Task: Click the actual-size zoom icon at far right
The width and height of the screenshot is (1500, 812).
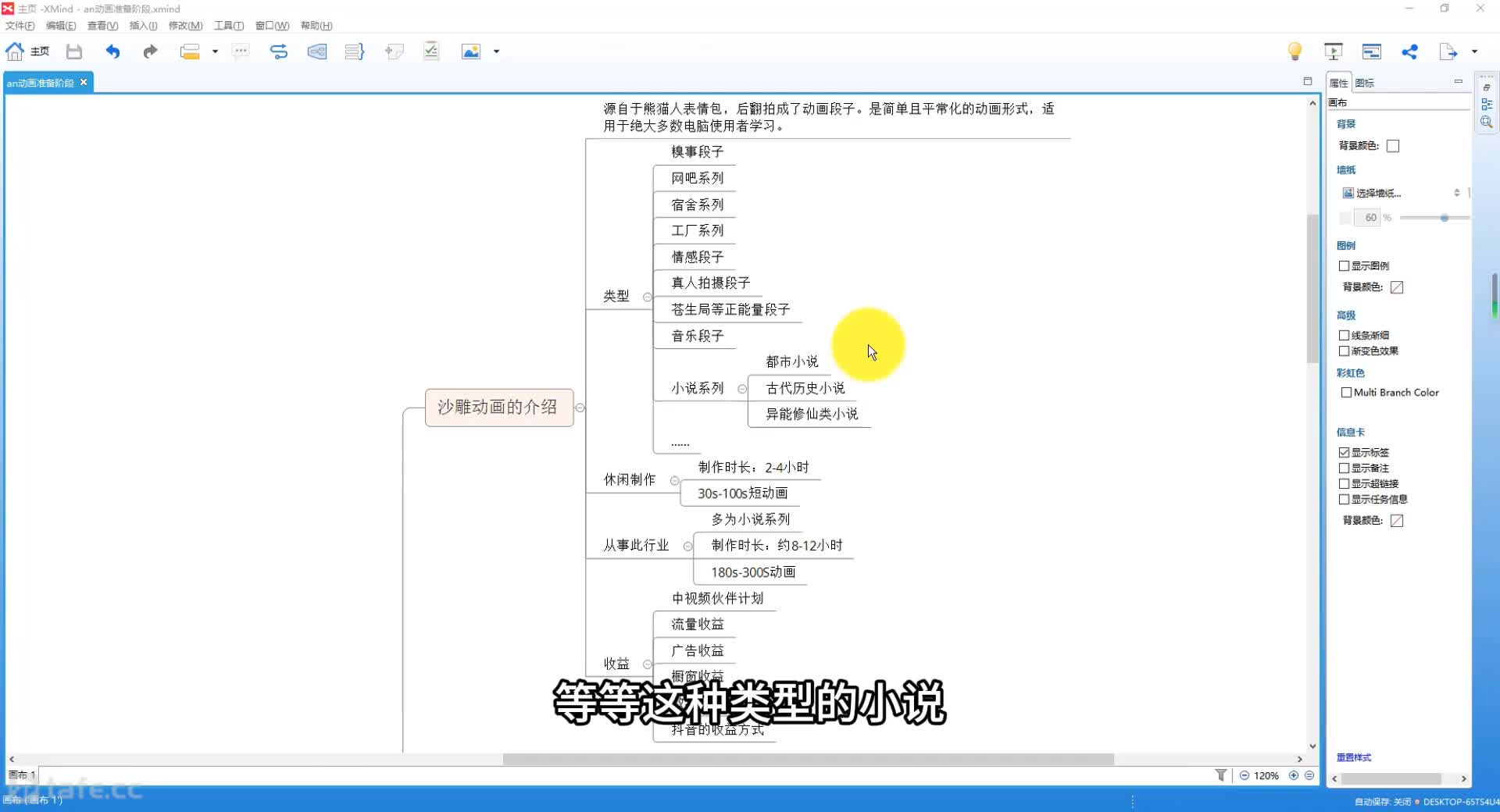Action: coord(1309,775)
